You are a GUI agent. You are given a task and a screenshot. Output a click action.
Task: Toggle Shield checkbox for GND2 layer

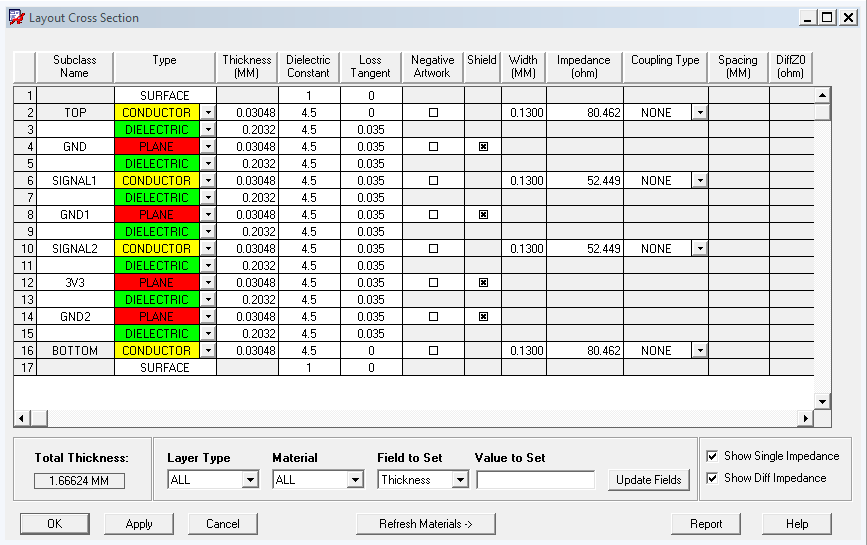click(x=483, y=317)
